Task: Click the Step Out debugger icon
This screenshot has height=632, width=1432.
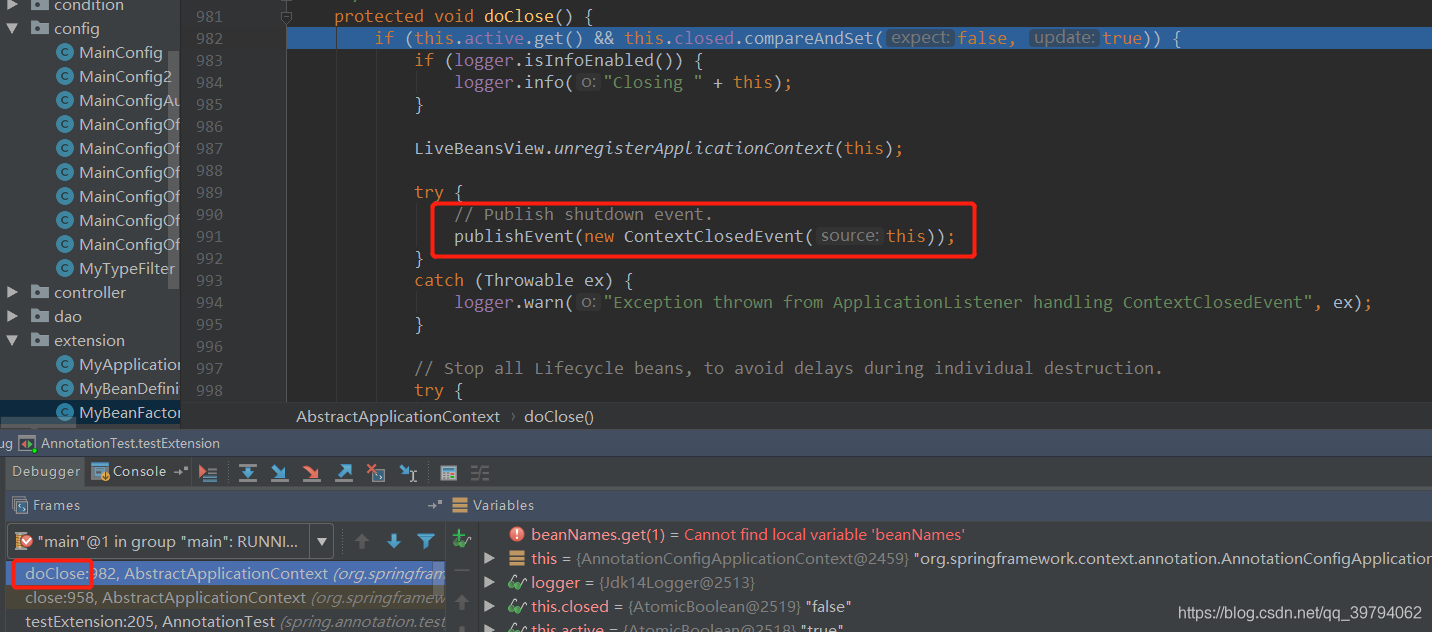Action: pos(343,472)
